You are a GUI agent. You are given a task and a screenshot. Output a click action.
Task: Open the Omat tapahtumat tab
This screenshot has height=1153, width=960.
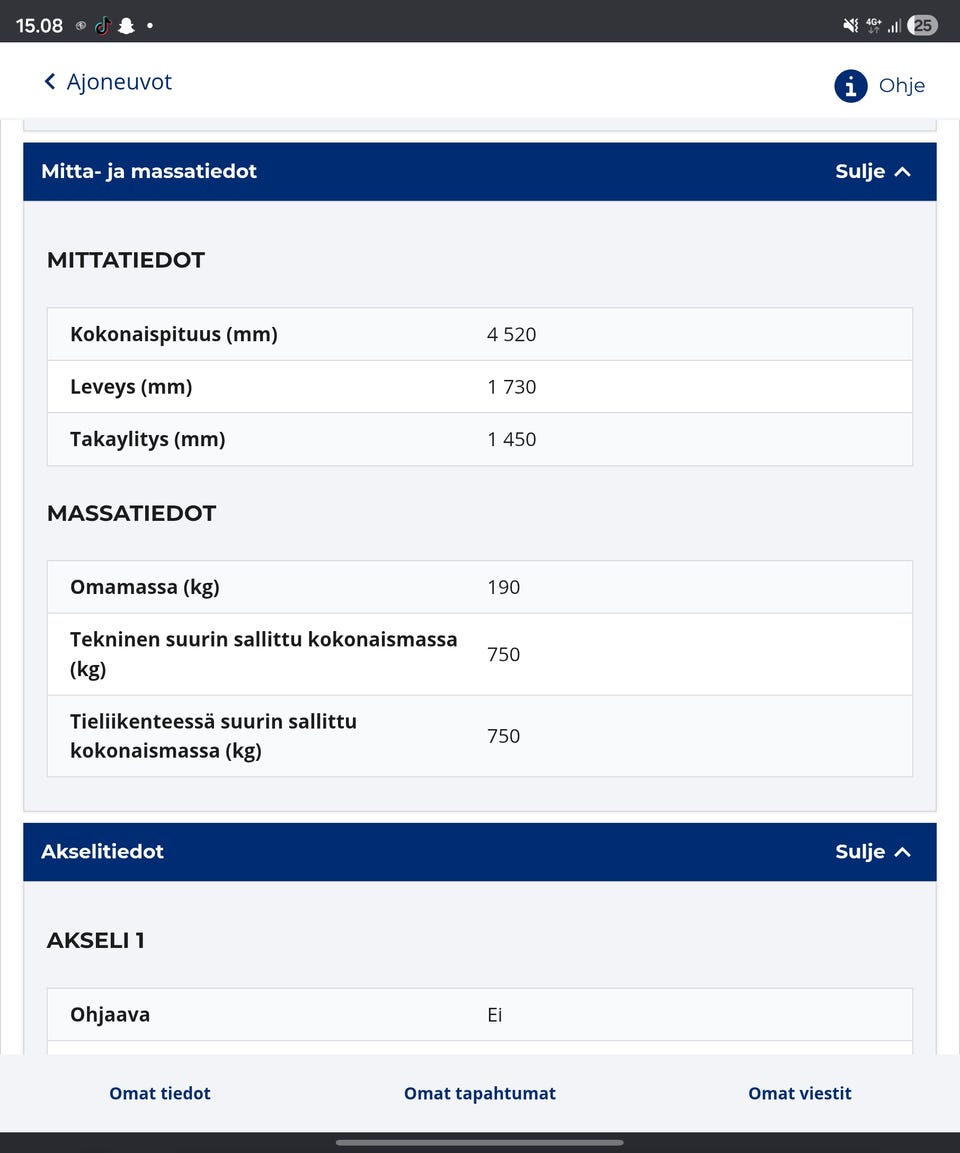coord(480,1093)
